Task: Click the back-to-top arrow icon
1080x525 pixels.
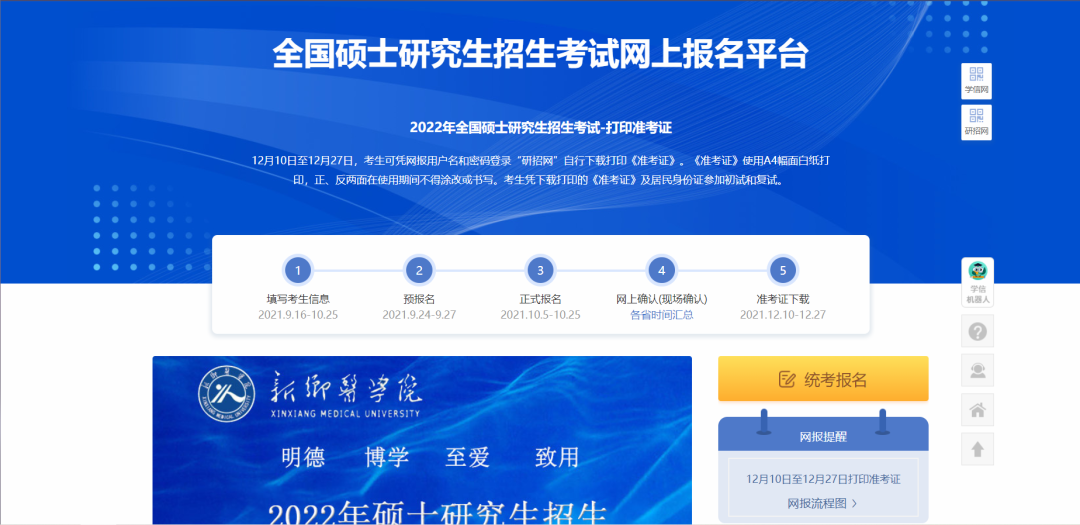Action: pos(977,449)
